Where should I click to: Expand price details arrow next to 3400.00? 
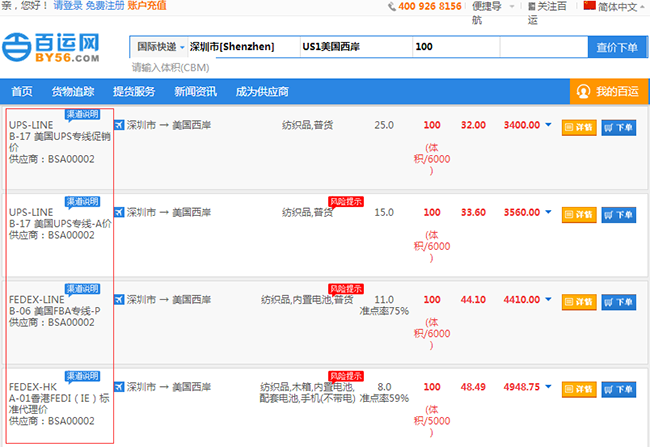pos(548,126)
